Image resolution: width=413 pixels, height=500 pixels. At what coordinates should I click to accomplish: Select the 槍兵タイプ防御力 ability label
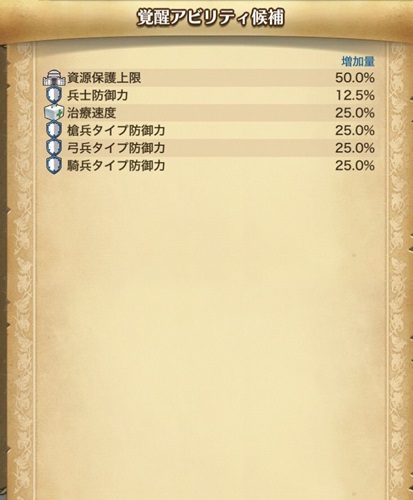[x=116, y=130]
